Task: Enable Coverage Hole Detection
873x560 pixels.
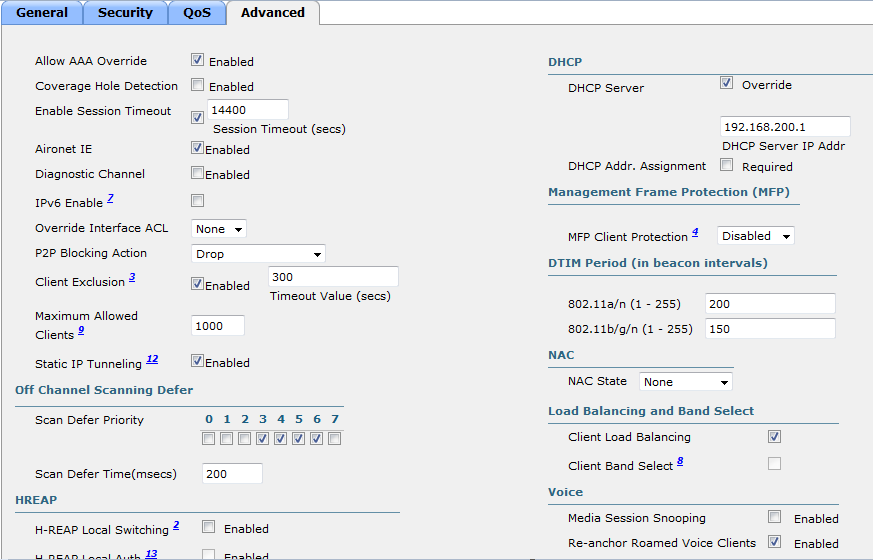Action: (x=198, y=85)
